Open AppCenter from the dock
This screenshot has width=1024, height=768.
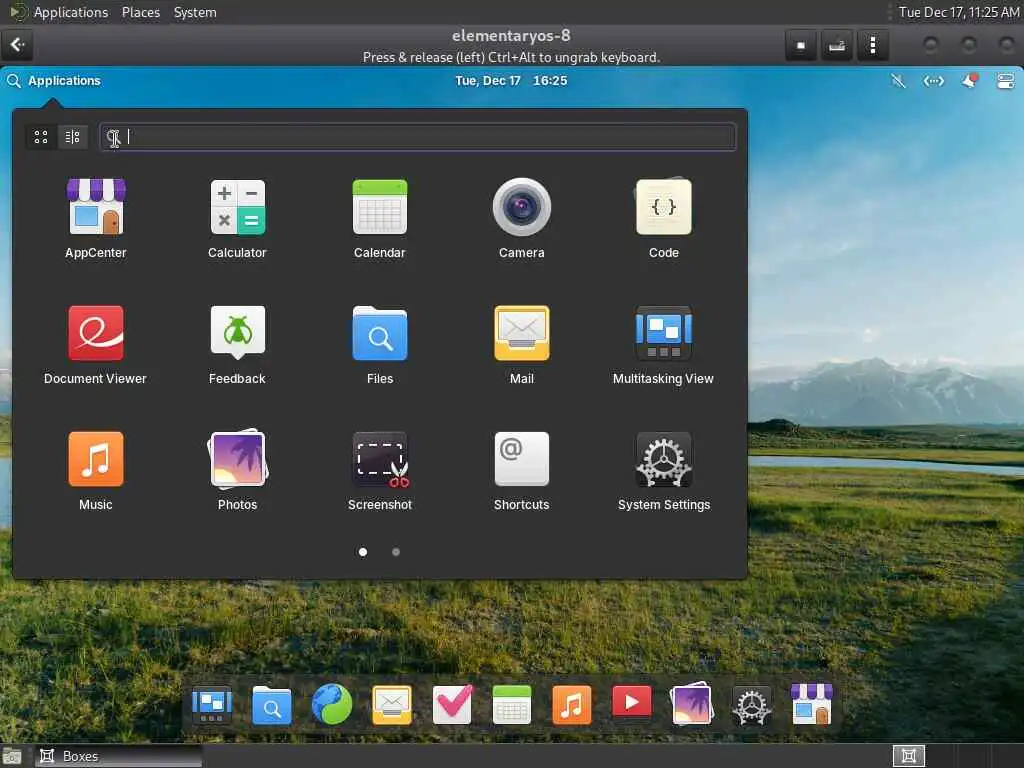[x=812, y=704]
